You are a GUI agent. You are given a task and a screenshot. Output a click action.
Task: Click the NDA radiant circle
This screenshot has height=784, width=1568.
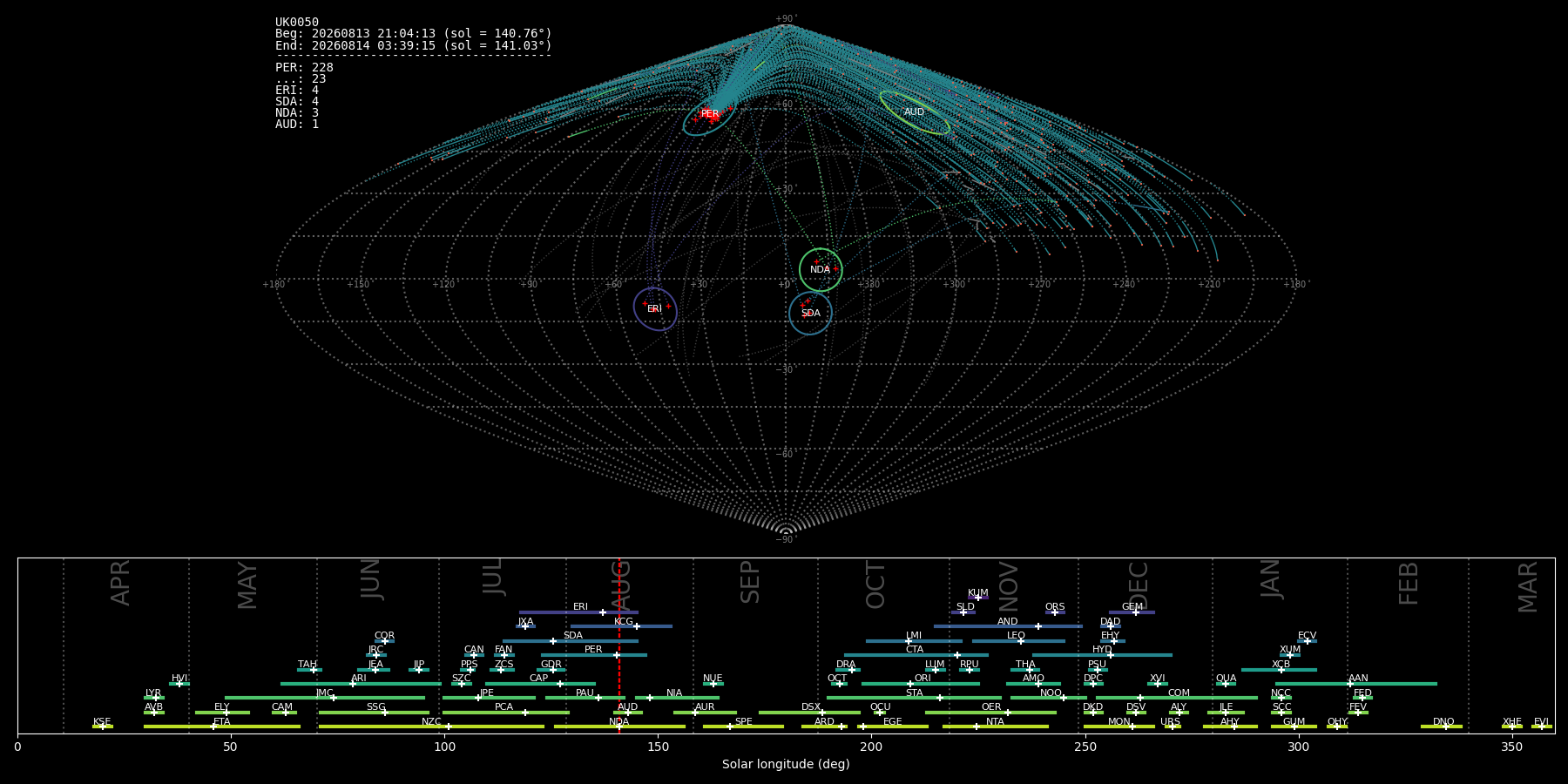coord(821,269)
